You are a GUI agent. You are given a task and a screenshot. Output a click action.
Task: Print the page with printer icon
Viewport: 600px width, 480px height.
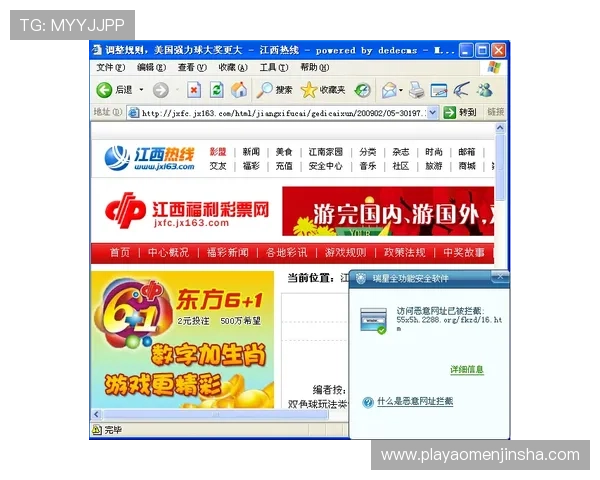[x=417, y=90]
